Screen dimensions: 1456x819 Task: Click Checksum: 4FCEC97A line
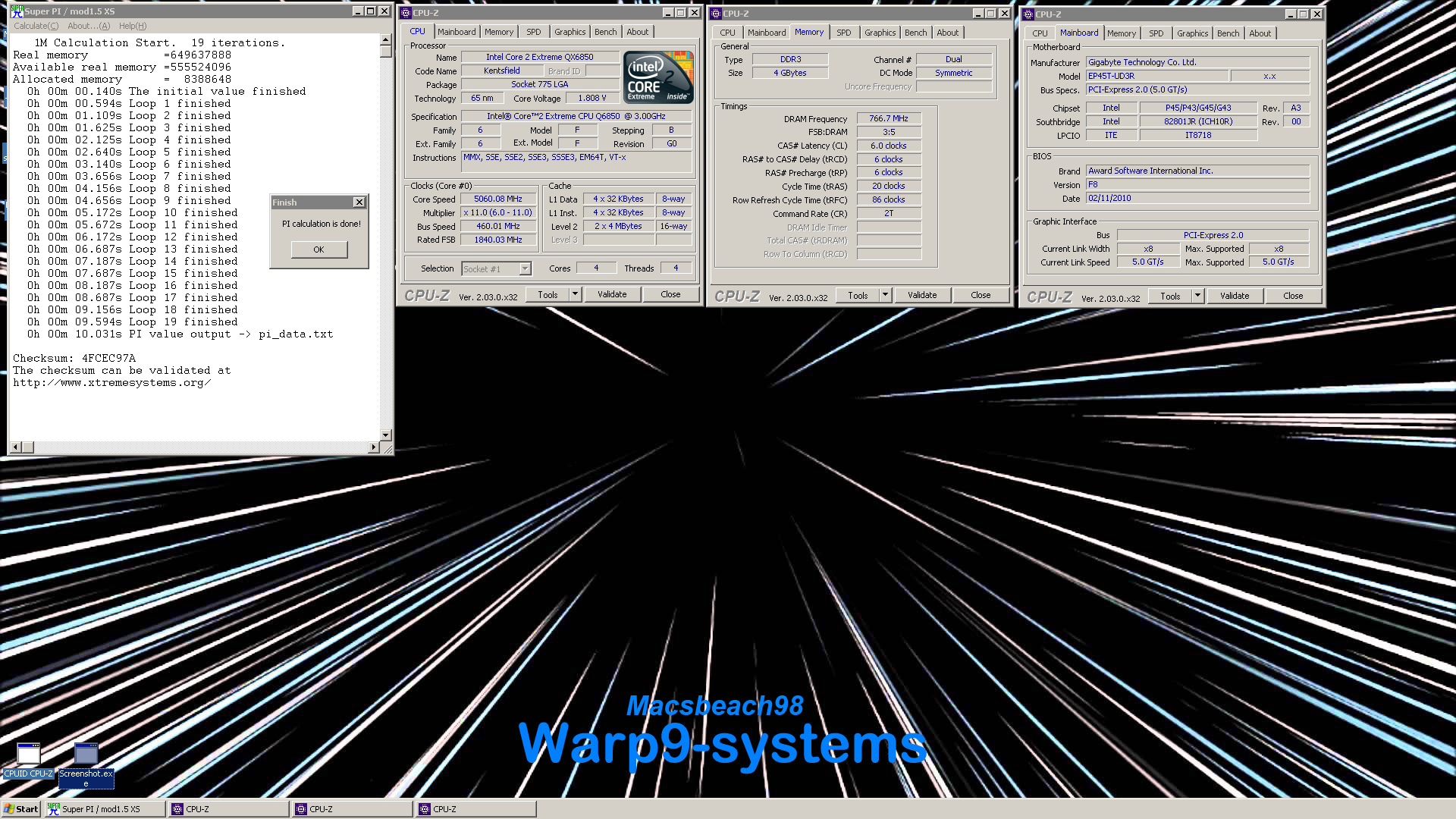tap(74, 359)
